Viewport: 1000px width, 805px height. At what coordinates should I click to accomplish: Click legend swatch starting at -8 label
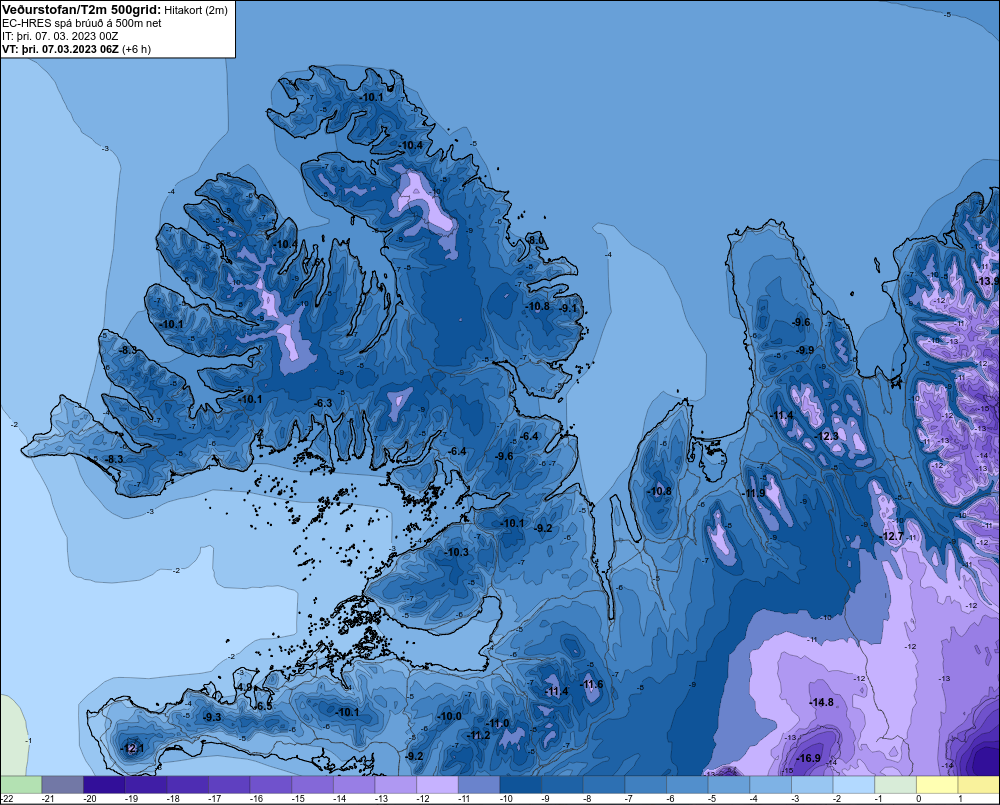pos(604,785)
